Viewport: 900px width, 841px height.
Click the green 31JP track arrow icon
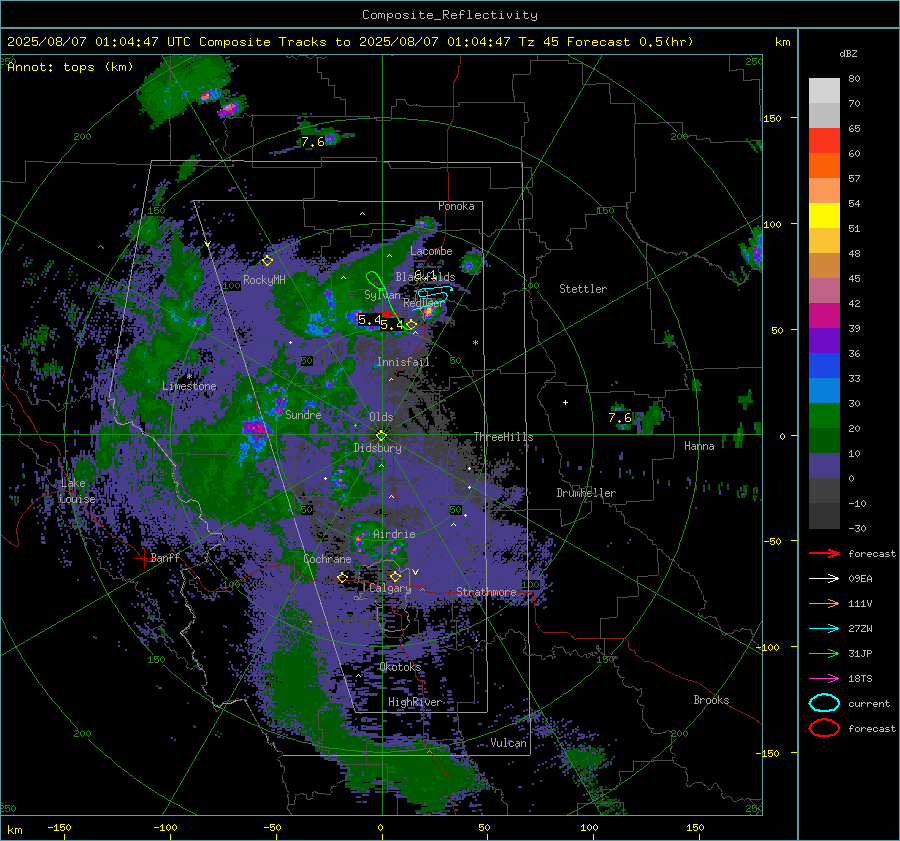coord(824,653)
